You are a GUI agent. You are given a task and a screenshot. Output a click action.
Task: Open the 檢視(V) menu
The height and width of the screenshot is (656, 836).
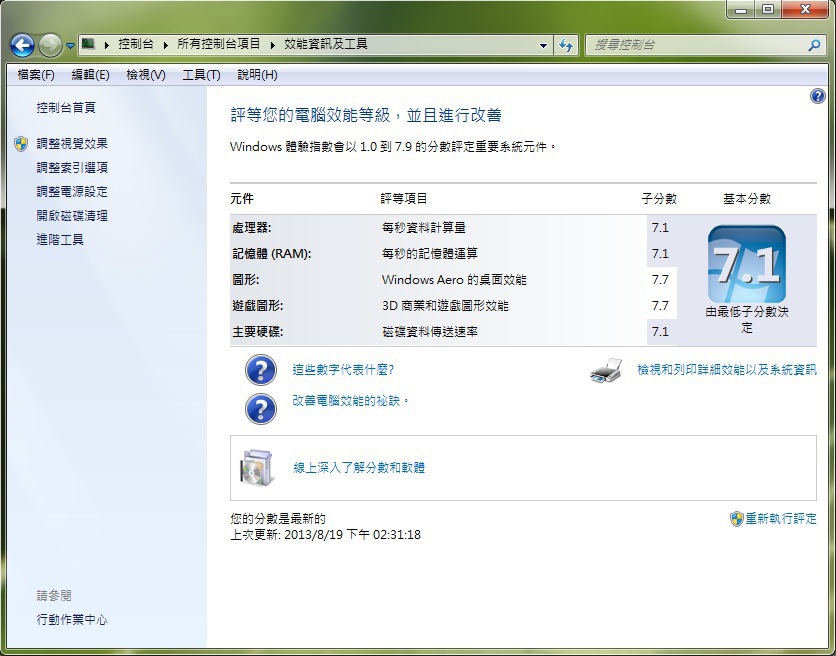click(146, 75)
